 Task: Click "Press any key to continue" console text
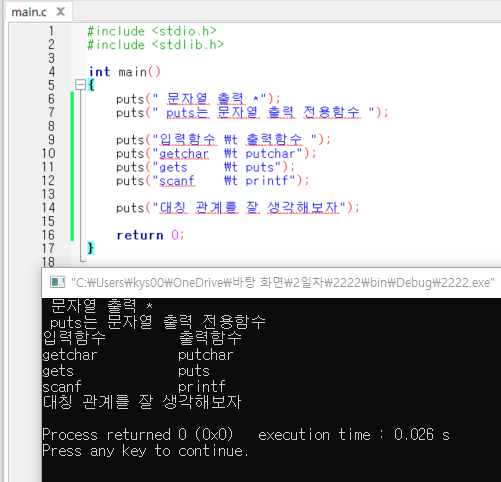pyautogui.click(x=145, y=451)
